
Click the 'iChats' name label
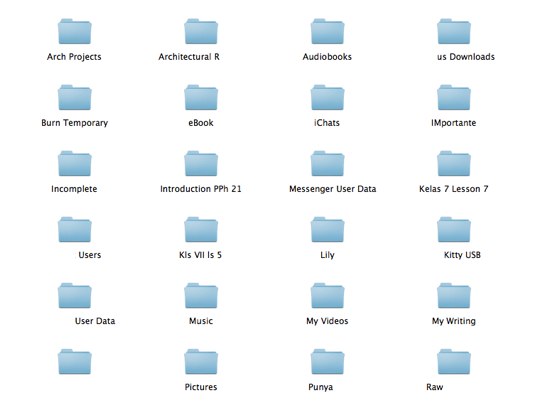click(327, 123)
